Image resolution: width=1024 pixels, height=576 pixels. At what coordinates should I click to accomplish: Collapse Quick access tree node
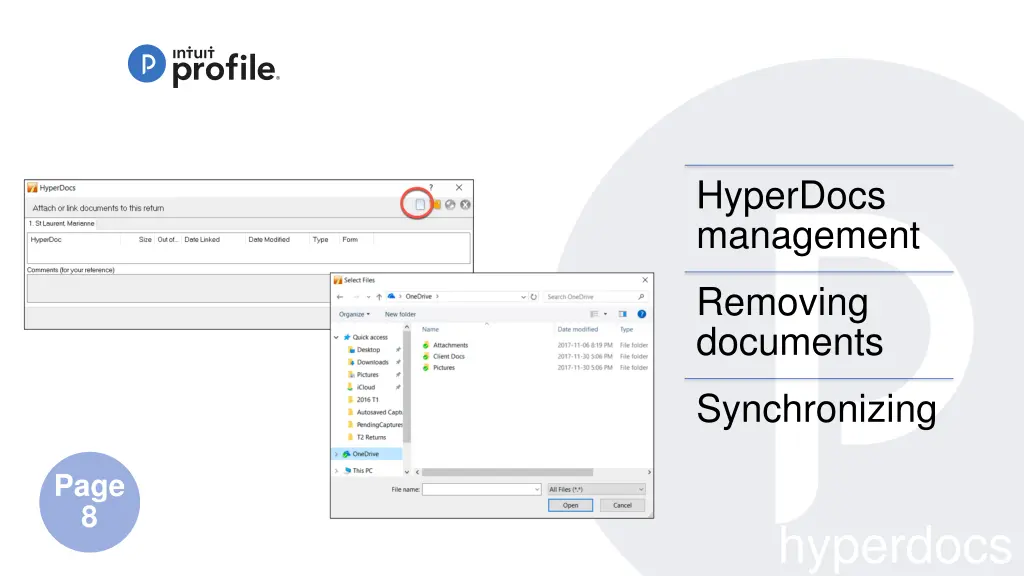[x=337, y=338]
